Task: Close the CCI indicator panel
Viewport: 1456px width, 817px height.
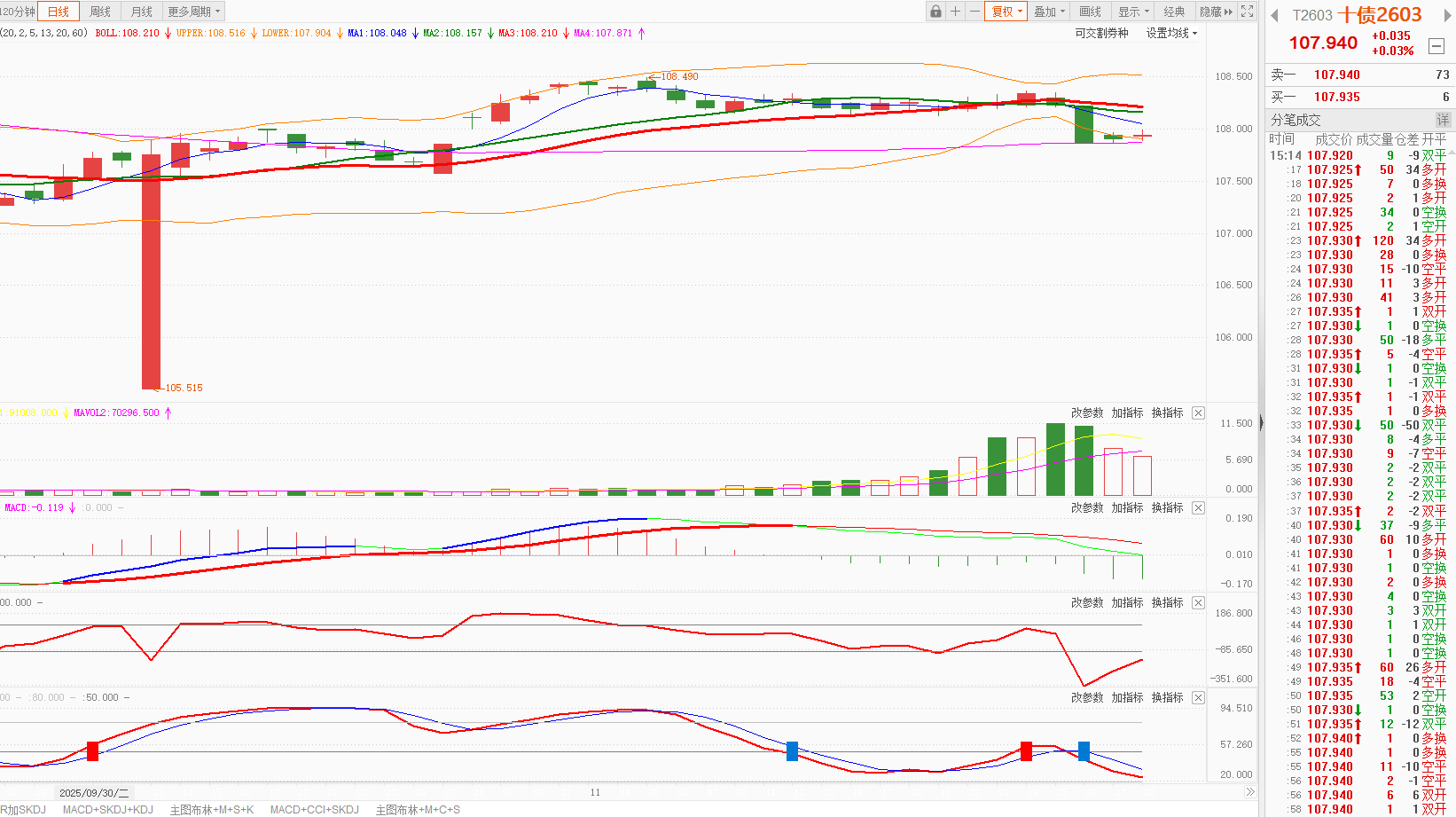Action: click(x=1198, y=602)
